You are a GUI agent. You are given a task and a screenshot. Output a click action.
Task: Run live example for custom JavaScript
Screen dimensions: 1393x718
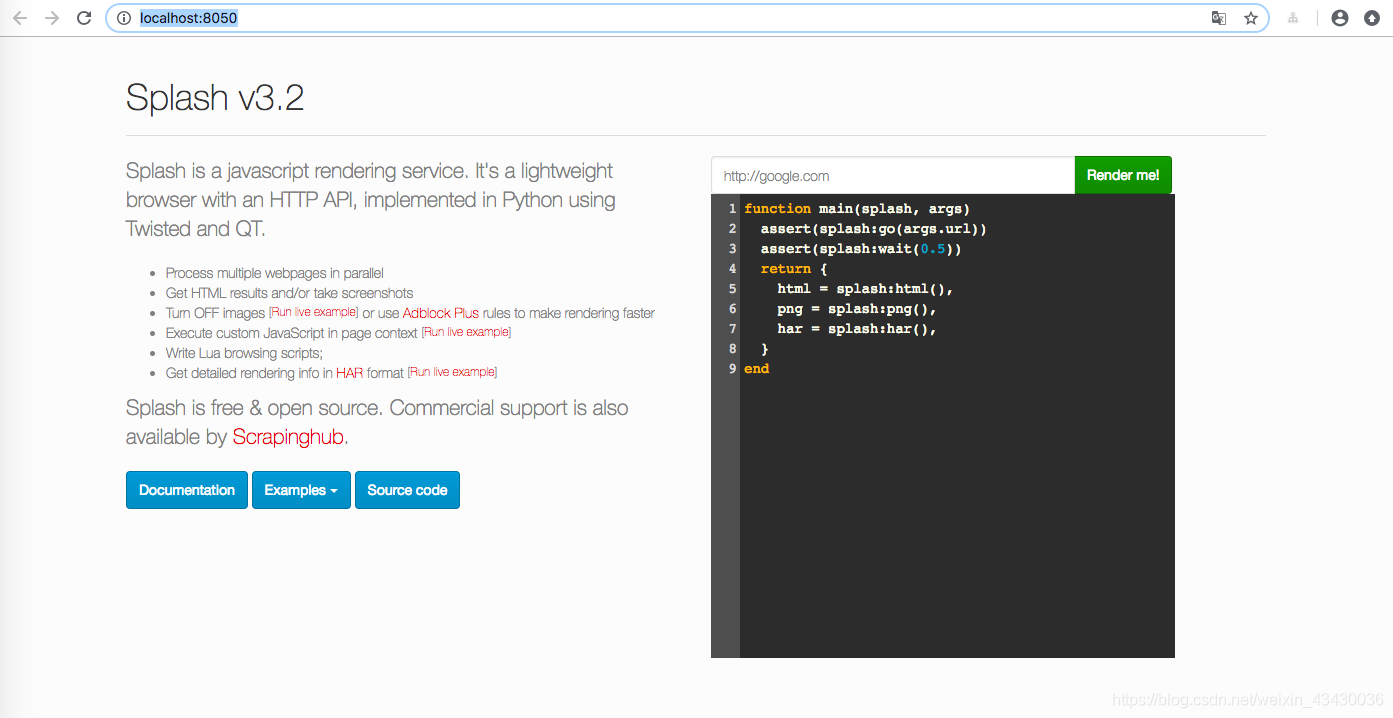[x=466, y=332]
